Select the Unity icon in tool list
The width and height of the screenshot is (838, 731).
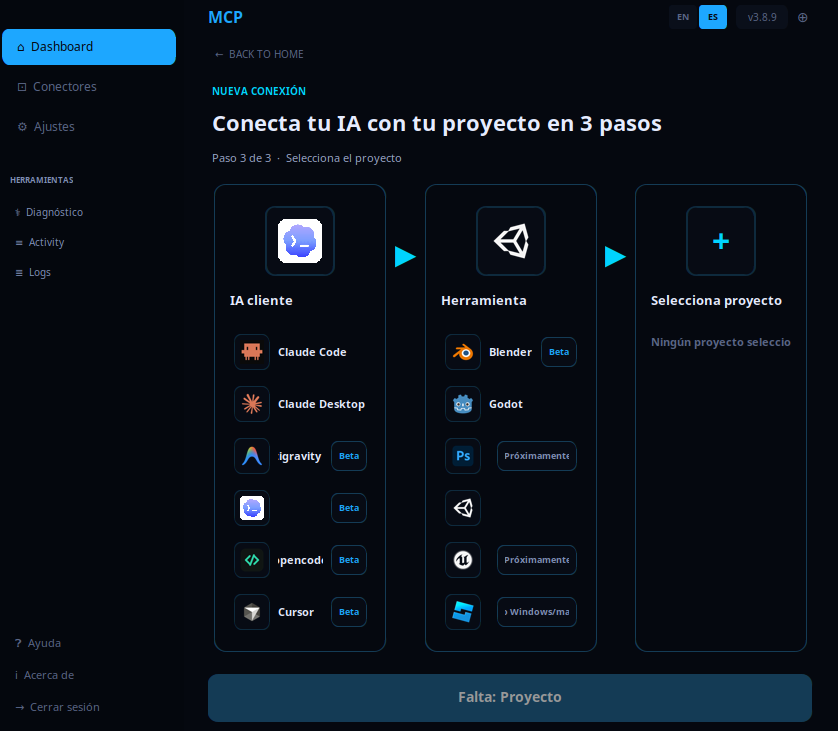[x=463, y=508]
